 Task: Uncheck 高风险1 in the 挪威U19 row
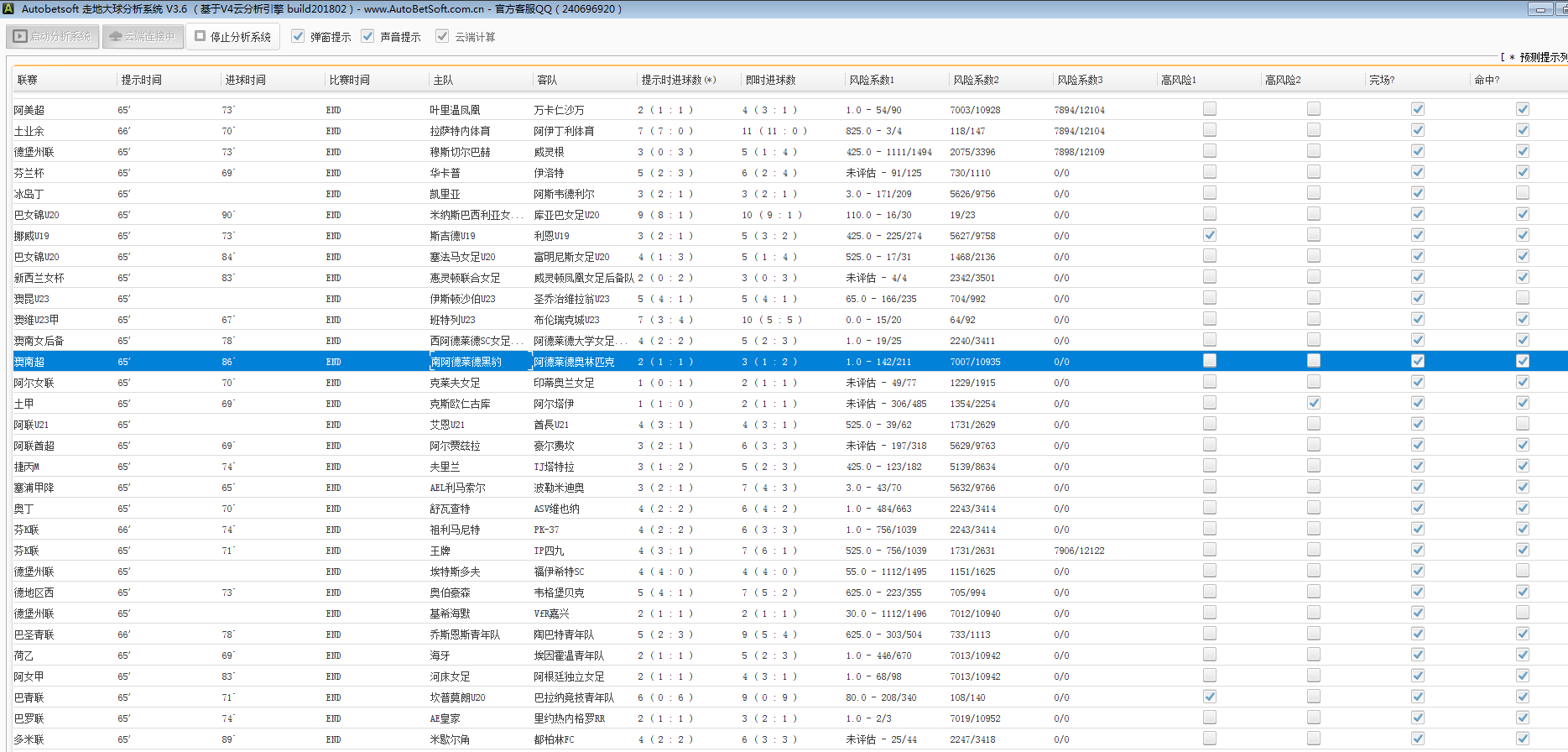point(1209,235)
